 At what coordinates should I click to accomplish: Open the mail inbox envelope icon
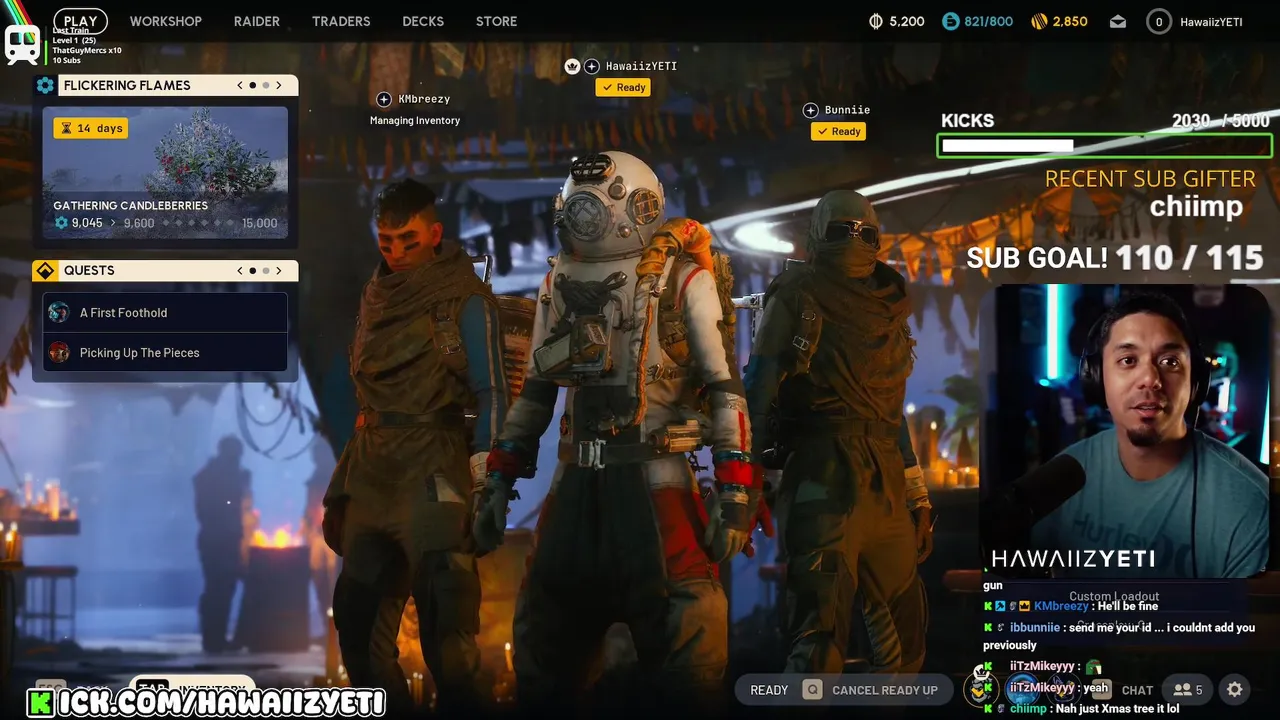click(x=1118, y=21)
